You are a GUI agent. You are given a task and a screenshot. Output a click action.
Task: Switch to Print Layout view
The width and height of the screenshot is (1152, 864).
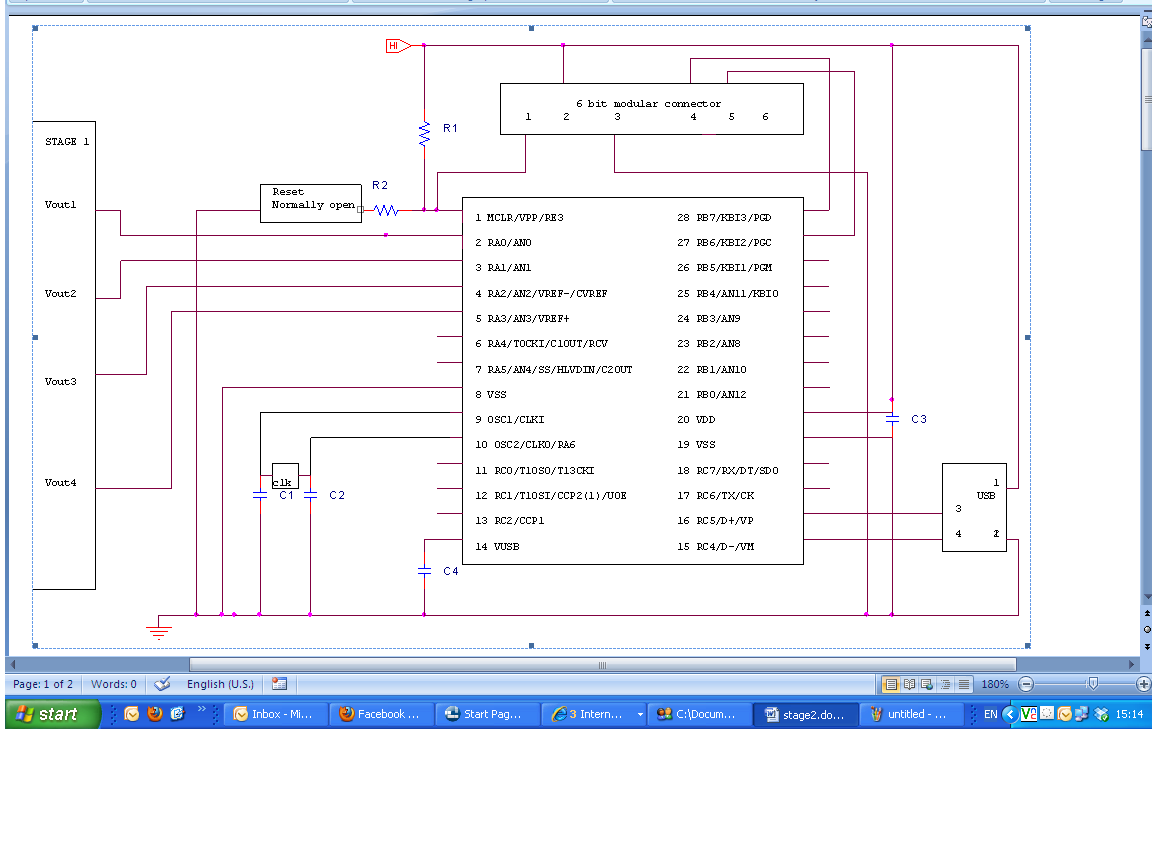[890, 684]
